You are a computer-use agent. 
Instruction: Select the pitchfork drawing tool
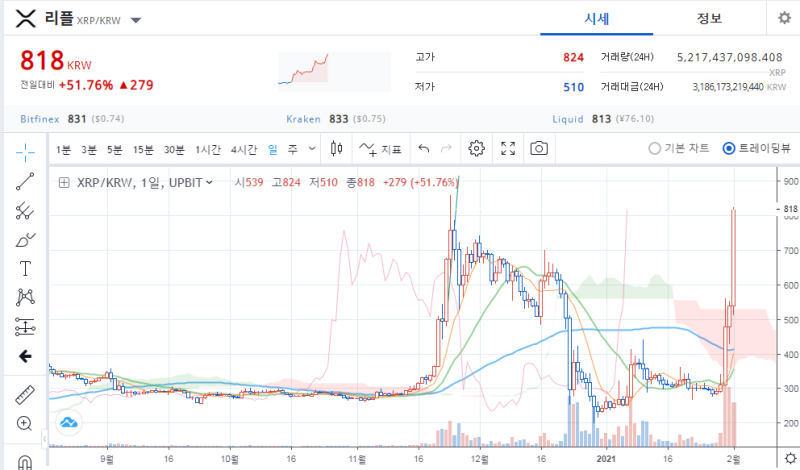(25, 211)
